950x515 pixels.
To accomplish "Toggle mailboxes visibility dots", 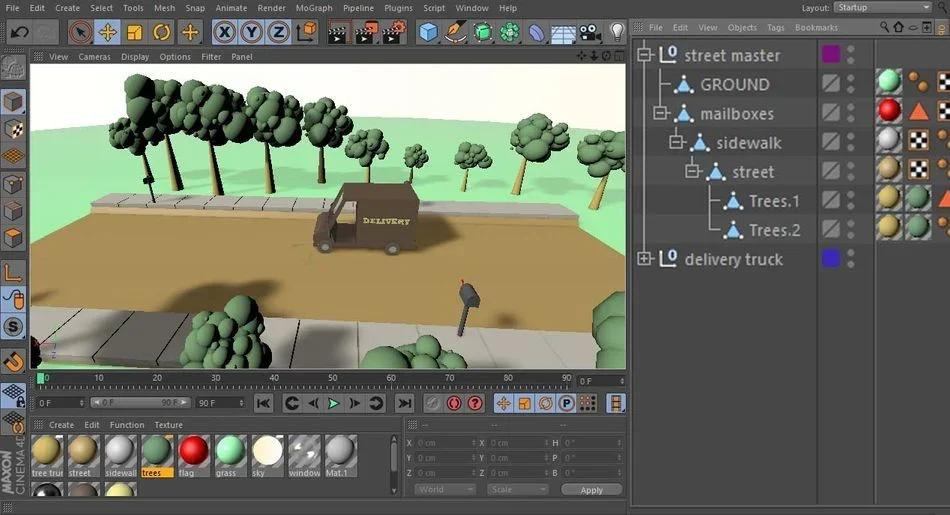I will (851, 112).
